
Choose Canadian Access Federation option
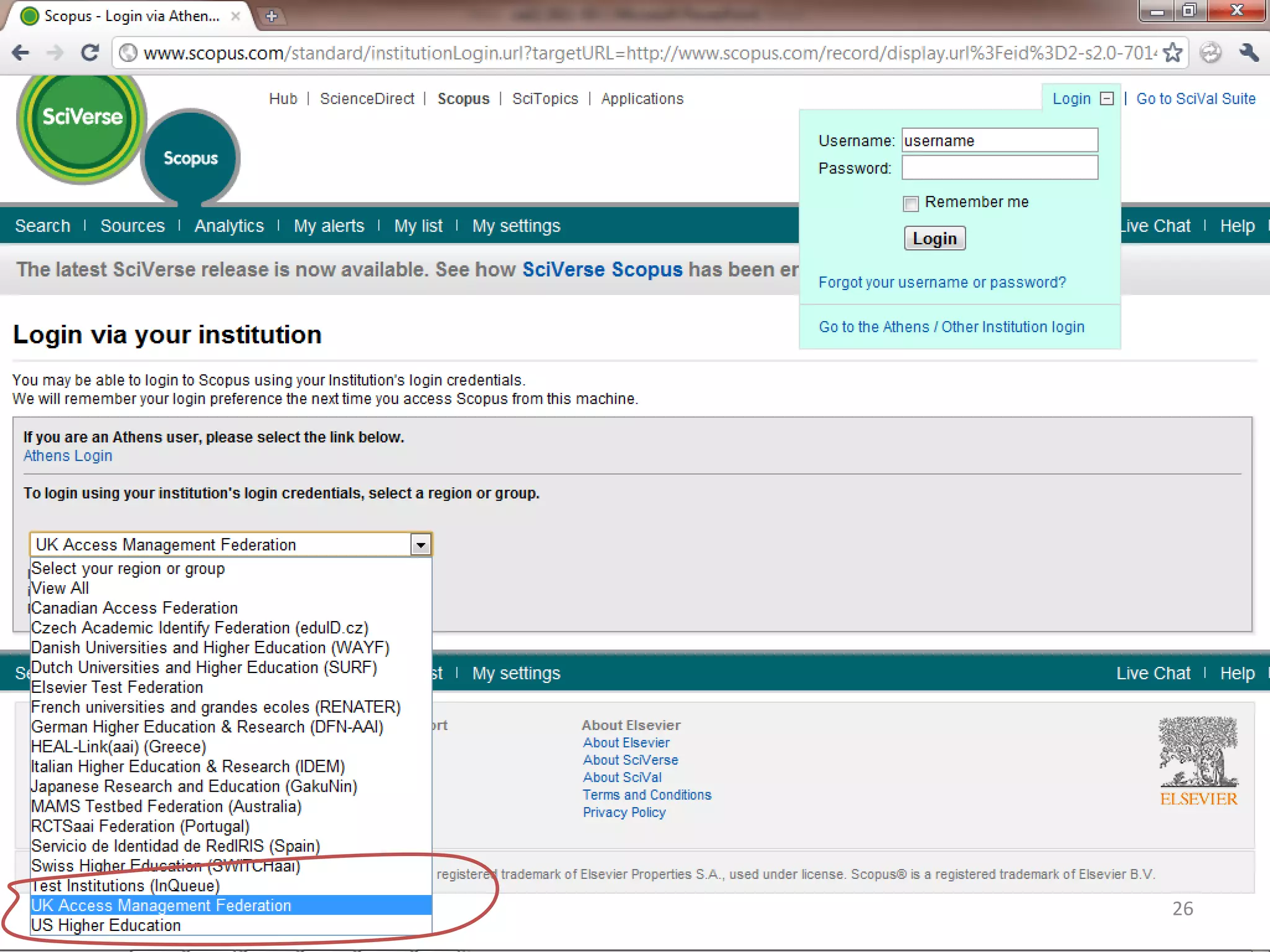[231, 608]
